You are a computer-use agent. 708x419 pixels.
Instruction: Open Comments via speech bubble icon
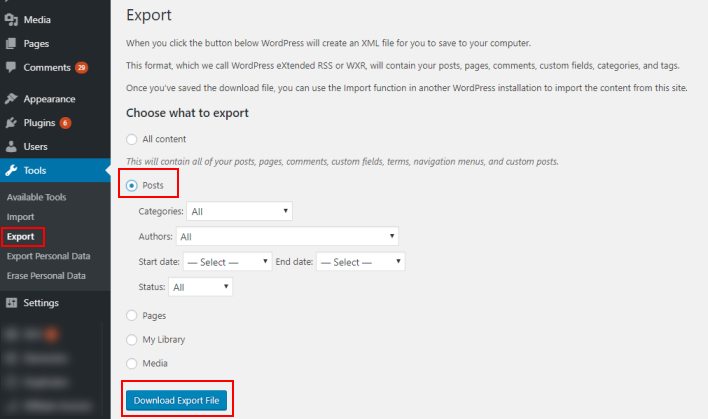pyautogui.click(x=11, y=67)
